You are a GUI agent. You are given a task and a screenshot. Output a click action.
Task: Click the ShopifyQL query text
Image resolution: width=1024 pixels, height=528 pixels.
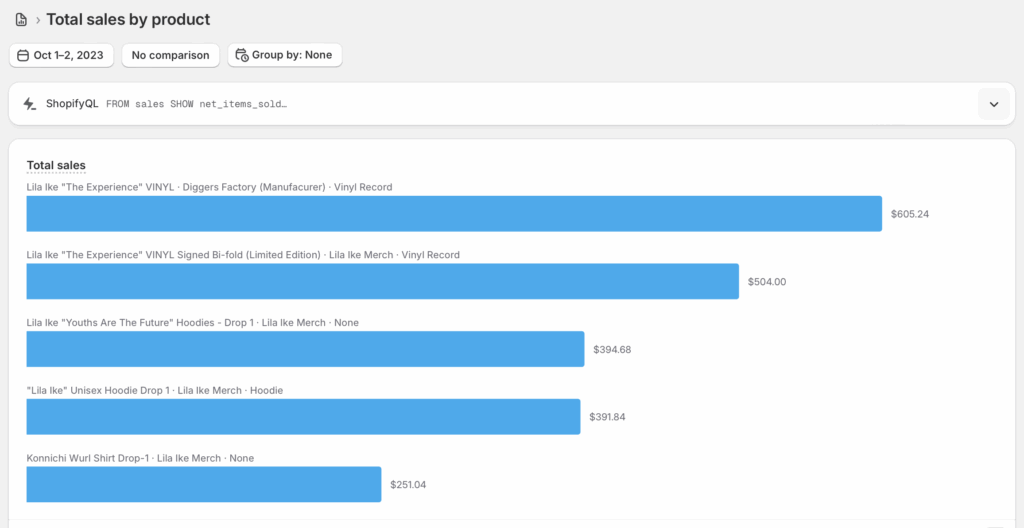click(x=196, y=104)
